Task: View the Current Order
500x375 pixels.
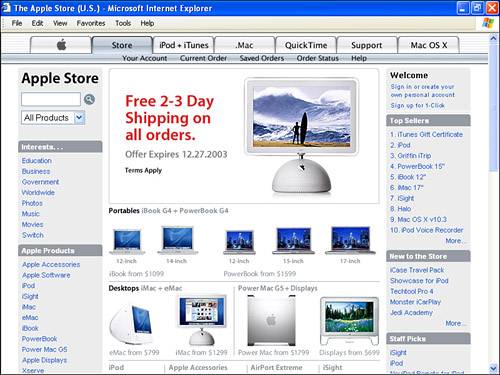Action: point(203,58)
